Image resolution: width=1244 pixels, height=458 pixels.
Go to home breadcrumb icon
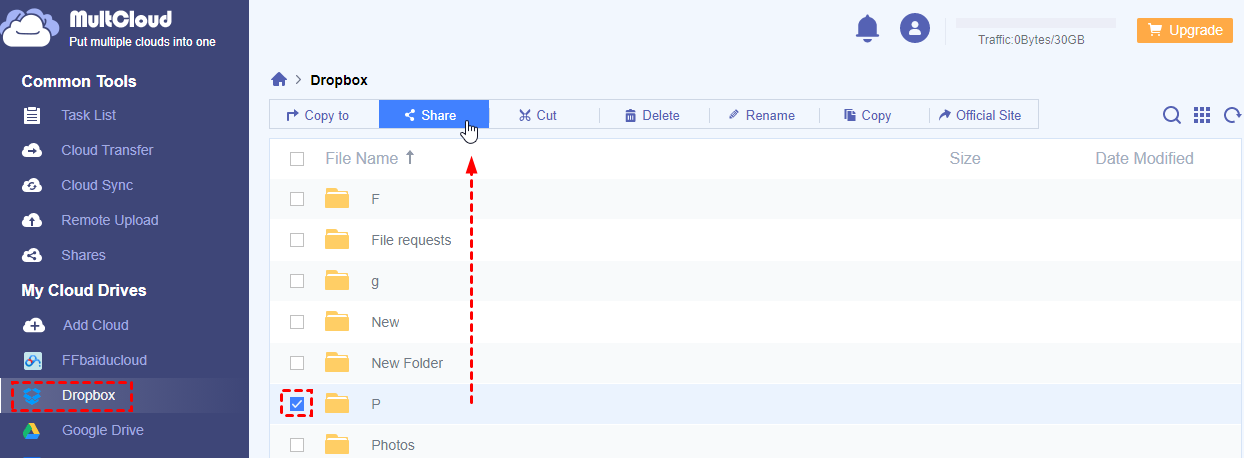click(279, 80)
